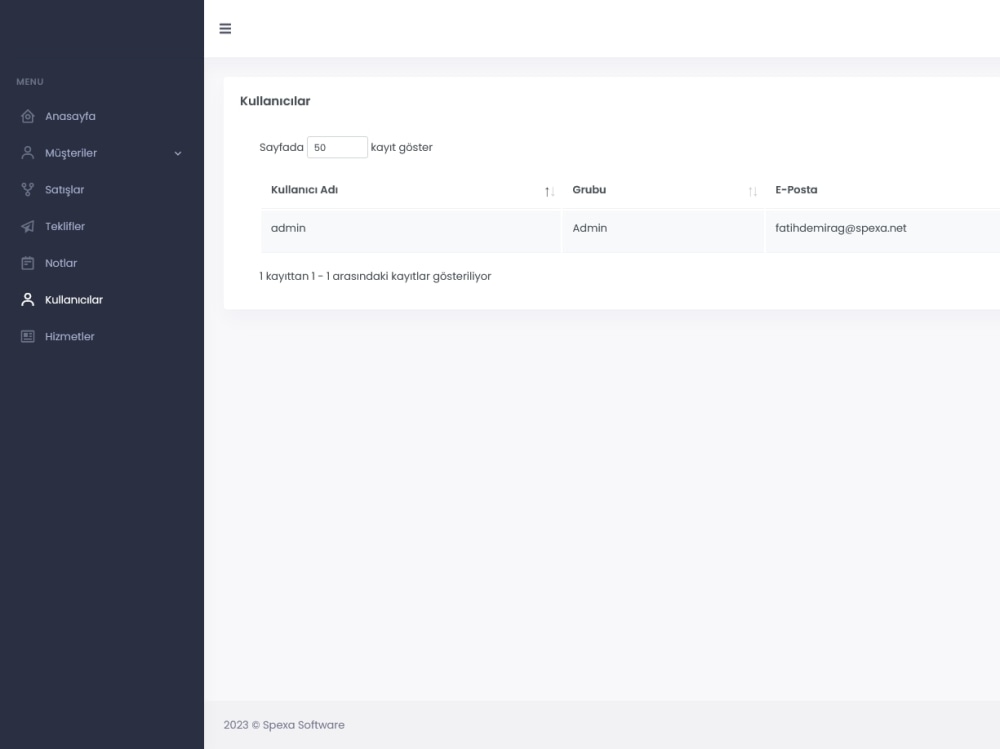This screenshot has width=1000, height=749.
Task: Click the Teklifler paper plane icon
Action: tap(27, 226)
